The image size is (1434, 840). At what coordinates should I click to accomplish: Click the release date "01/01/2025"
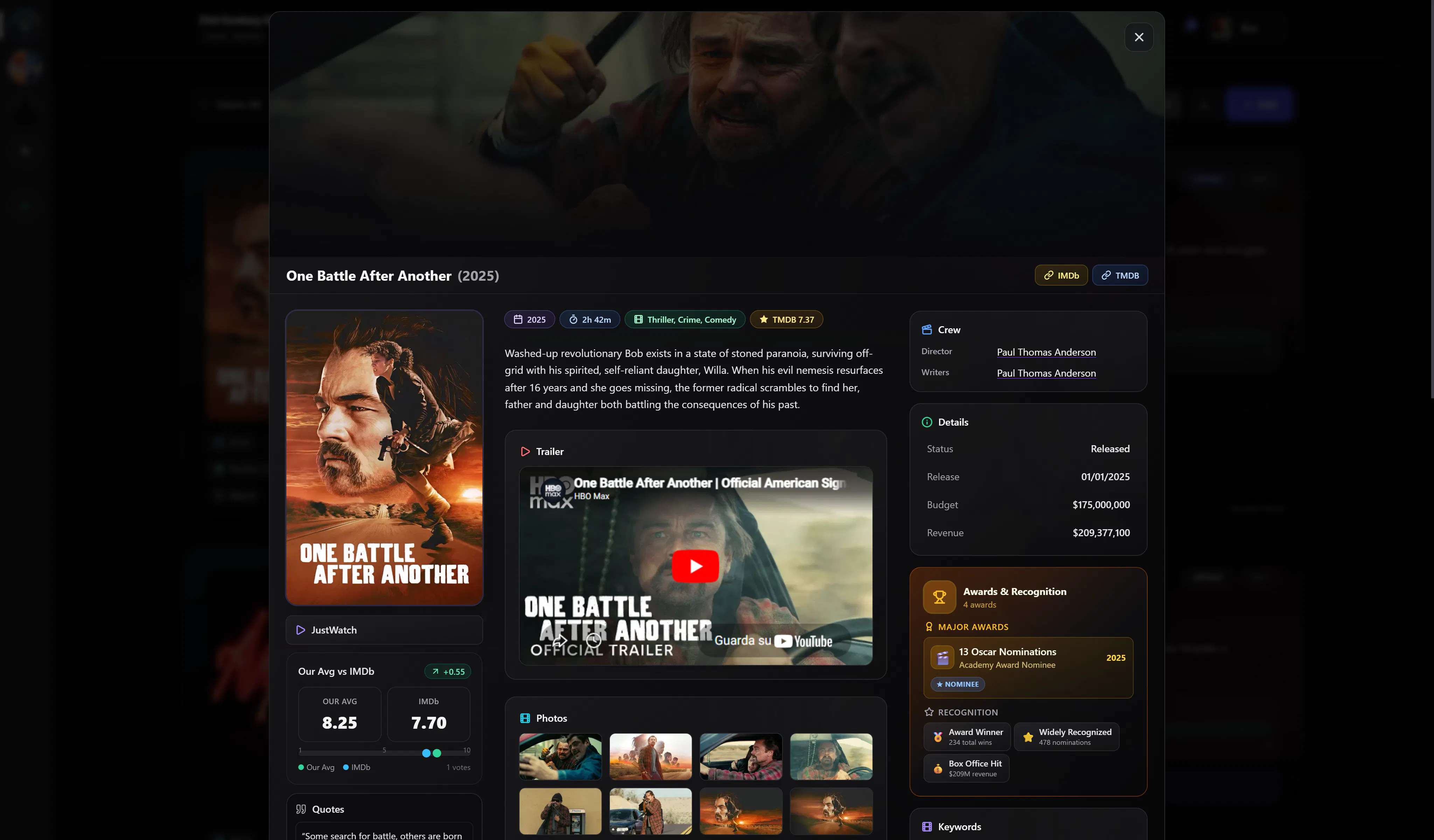point(1105,477)
